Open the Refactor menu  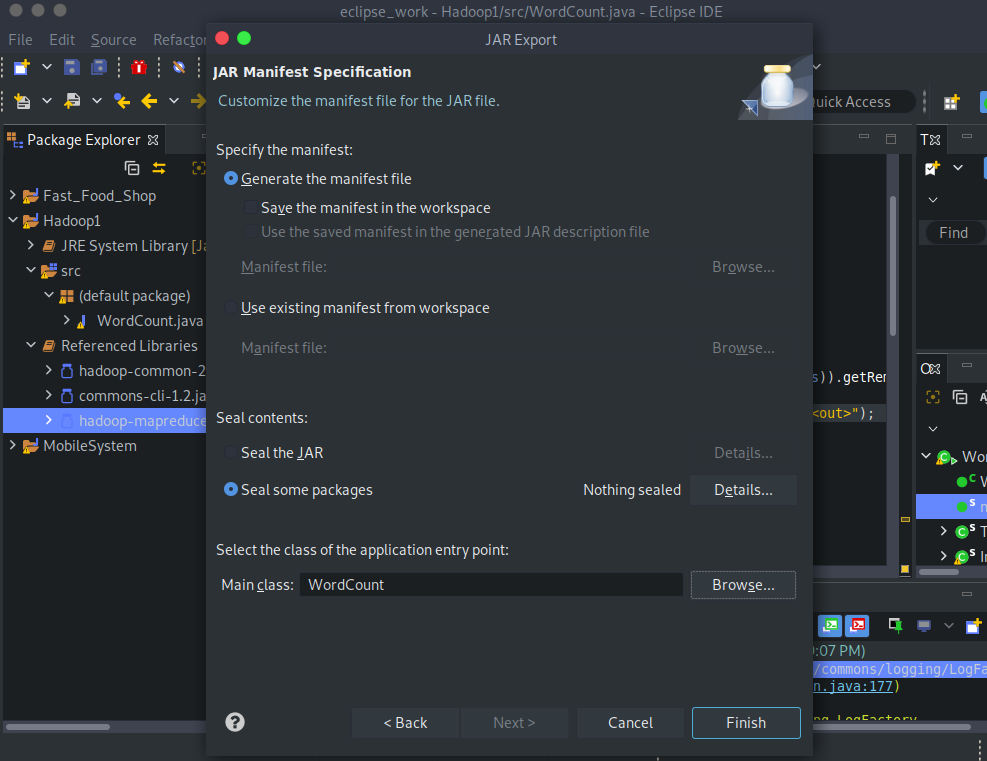click(x=179, y=40)
